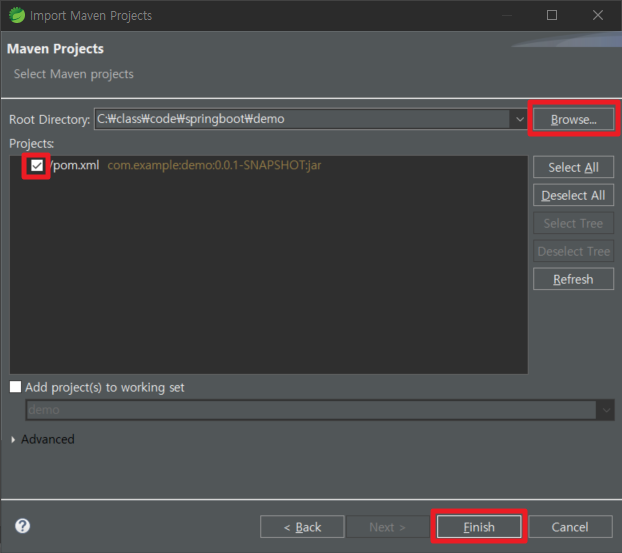622x553 pixels.
Task: Close the Import Maven Projects dialog
Action: click(x=598, y=15)
